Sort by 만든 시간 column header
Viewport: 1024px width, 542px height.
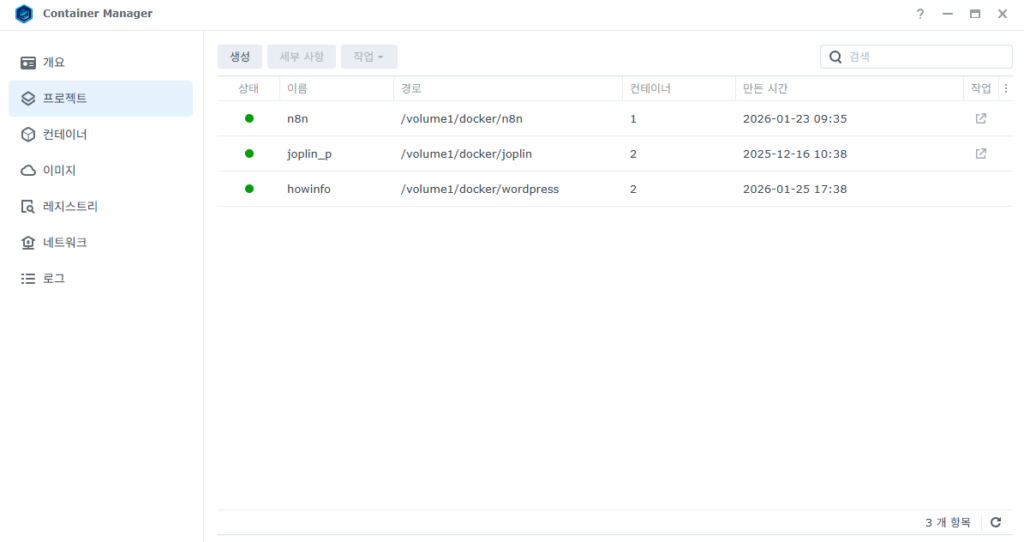pos(767,89)
